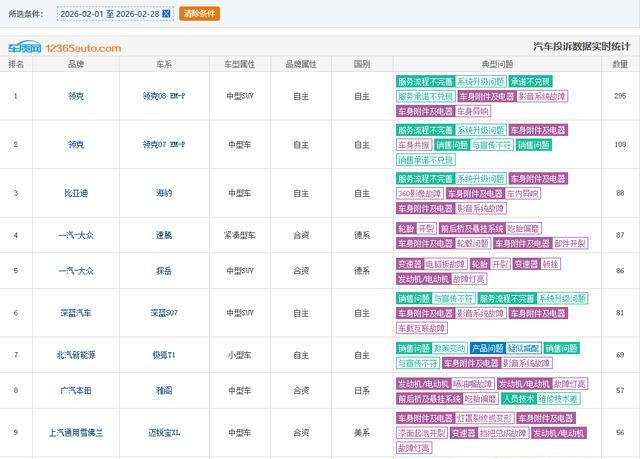Click the 360影像故障 issue tag

pos(419,193)
